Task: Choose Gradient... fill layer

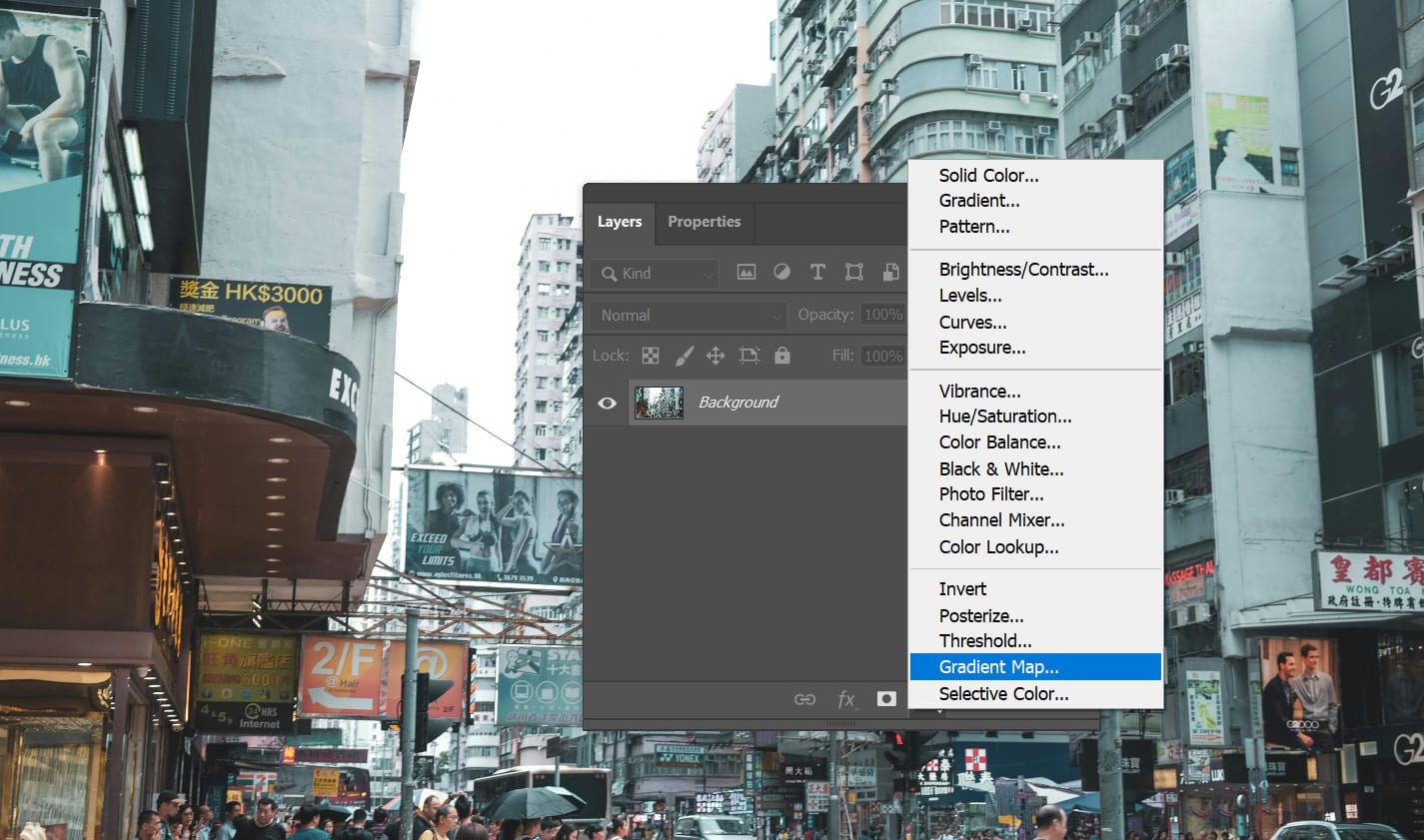Action: pos(979,201)
